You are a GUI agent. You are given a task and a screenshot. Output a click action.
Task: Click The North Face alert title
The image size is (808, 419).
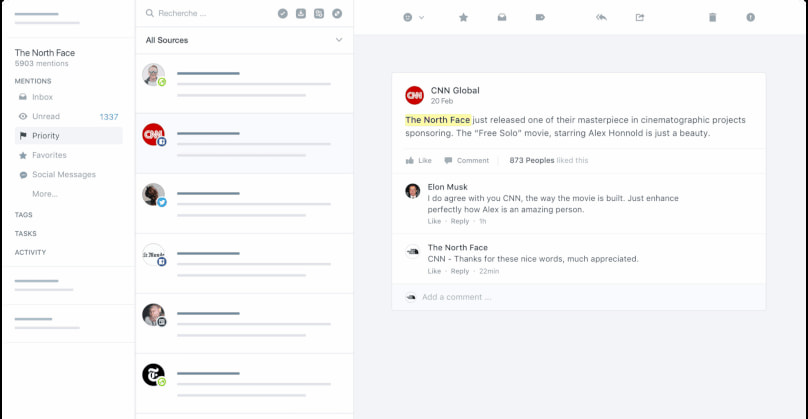click(45, 53)
